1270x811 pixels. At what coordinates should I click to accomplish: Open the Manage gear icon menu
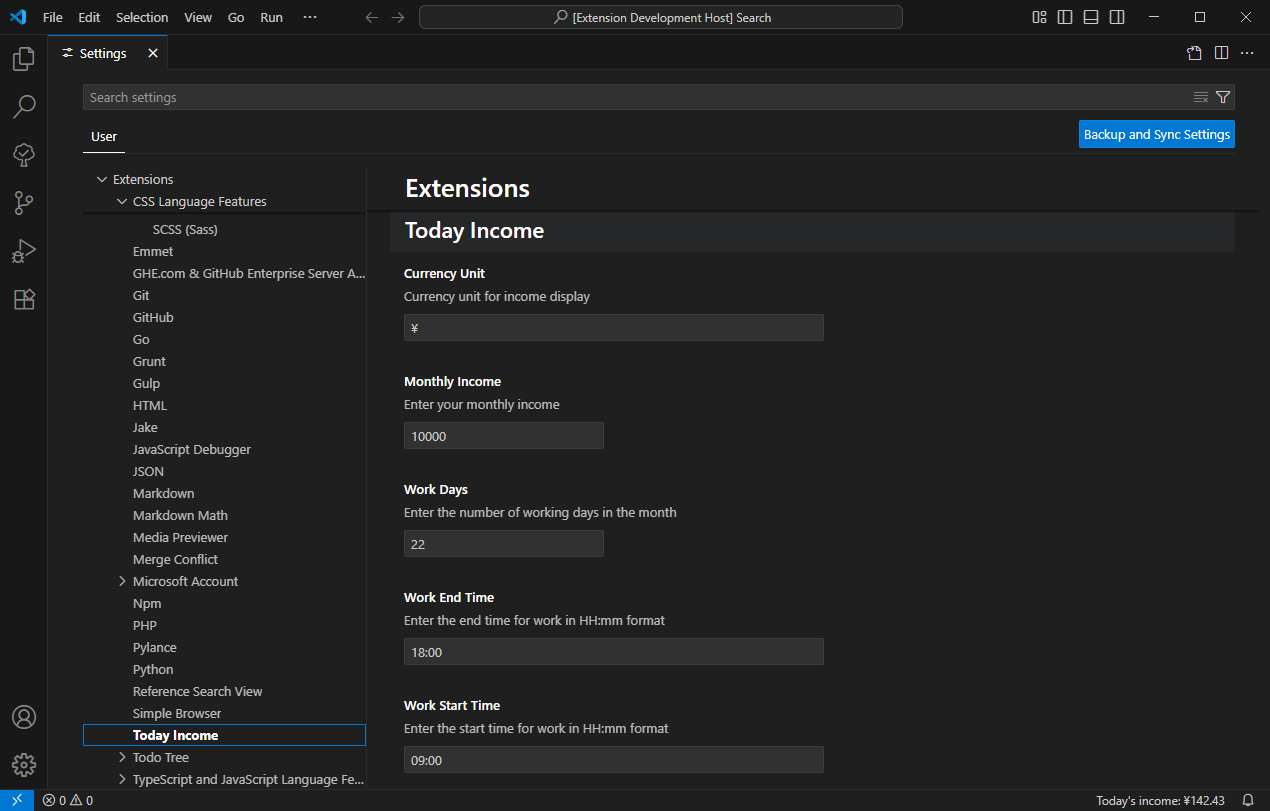[24, 765]
